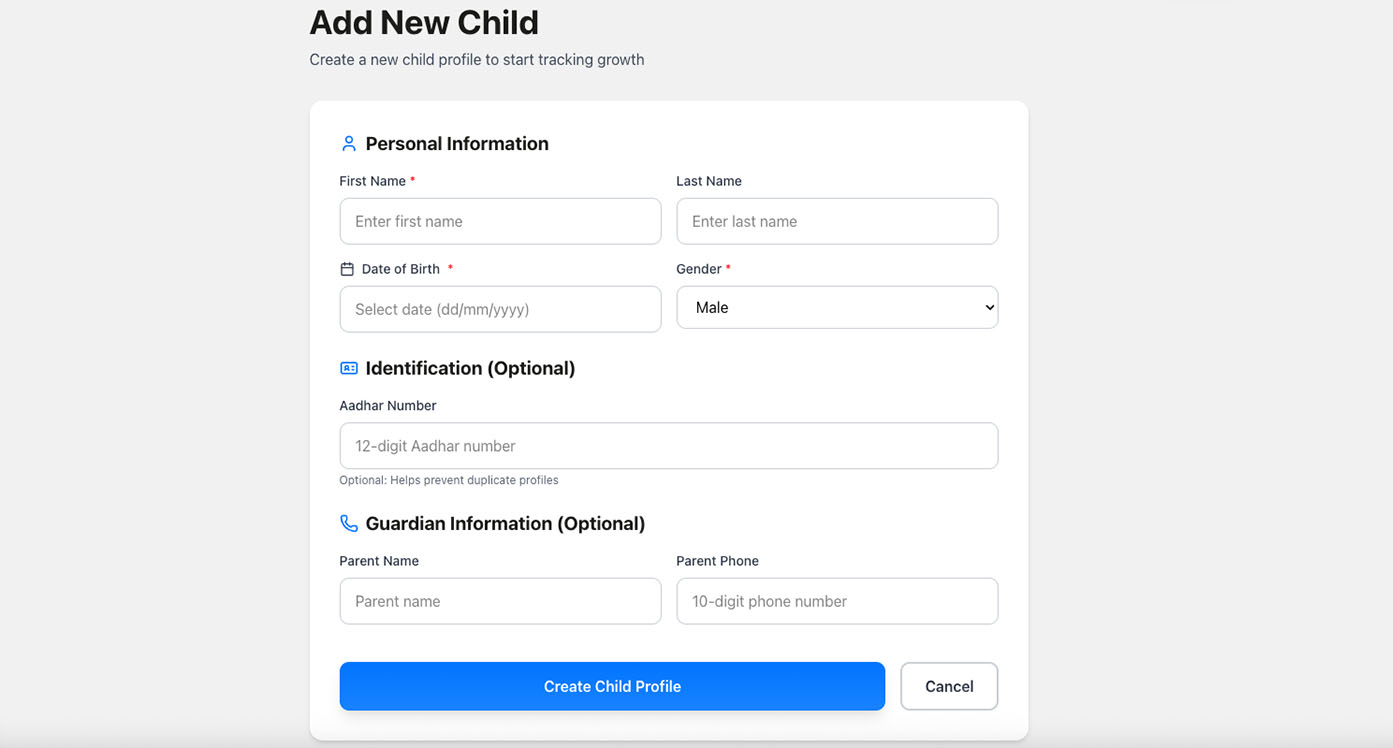1393x748 pixels.
Task: Click the person icon beside Personal Information
Action: point(348,143)
